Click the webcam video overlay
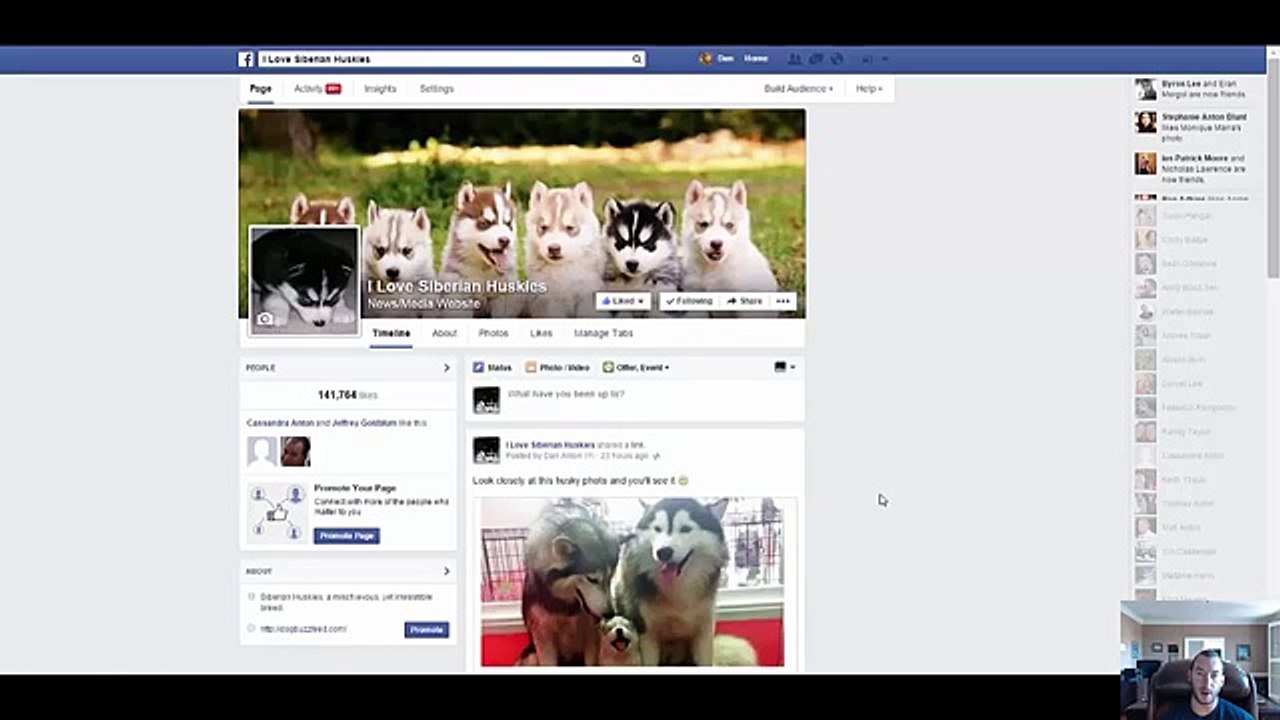Screen dimensions: 1280x720 pyautogui.click(x=1200, y=660)
